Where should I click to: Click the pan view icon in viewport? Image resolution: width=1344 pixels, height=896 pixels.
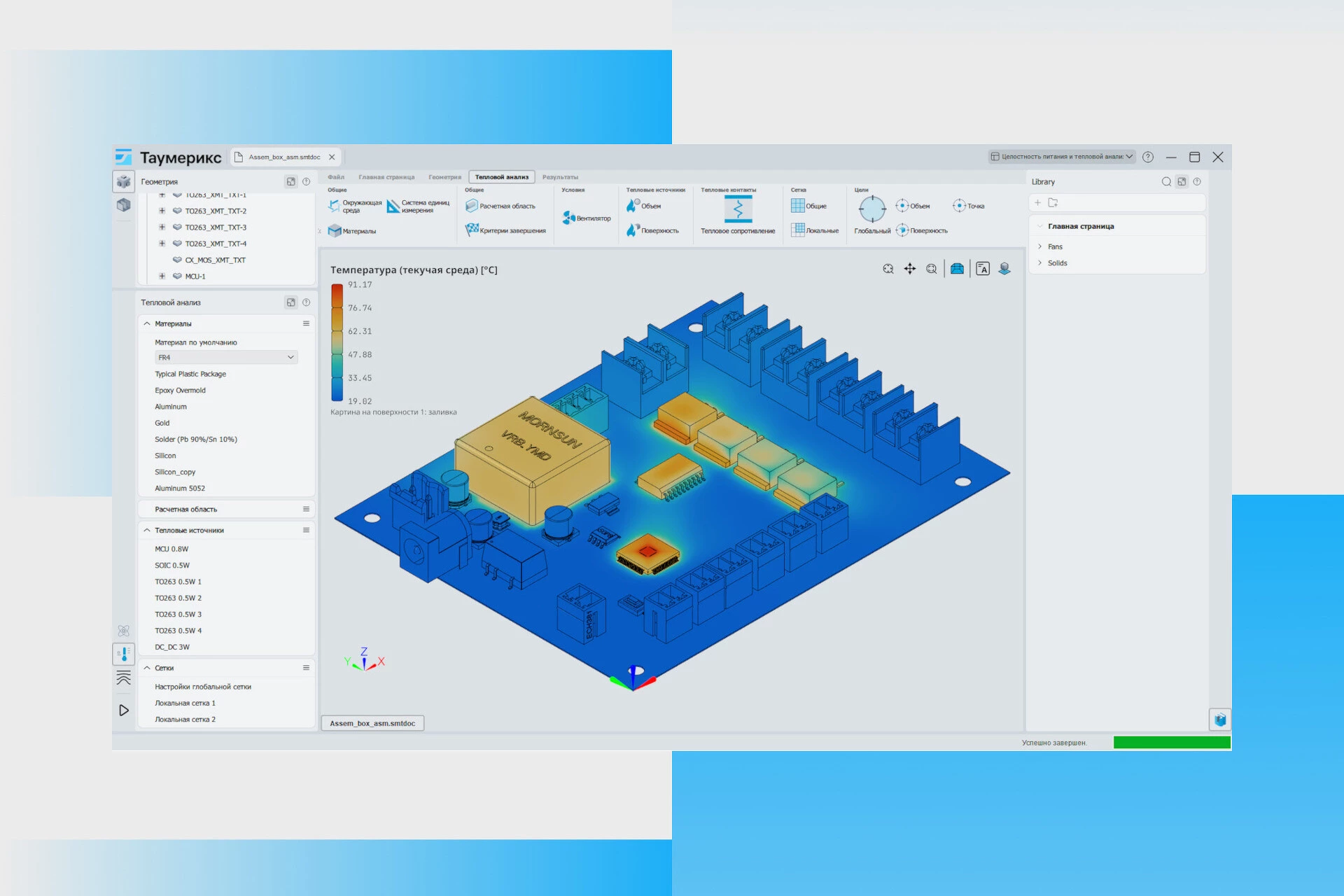pyautogui.click(x=909, y=269)
